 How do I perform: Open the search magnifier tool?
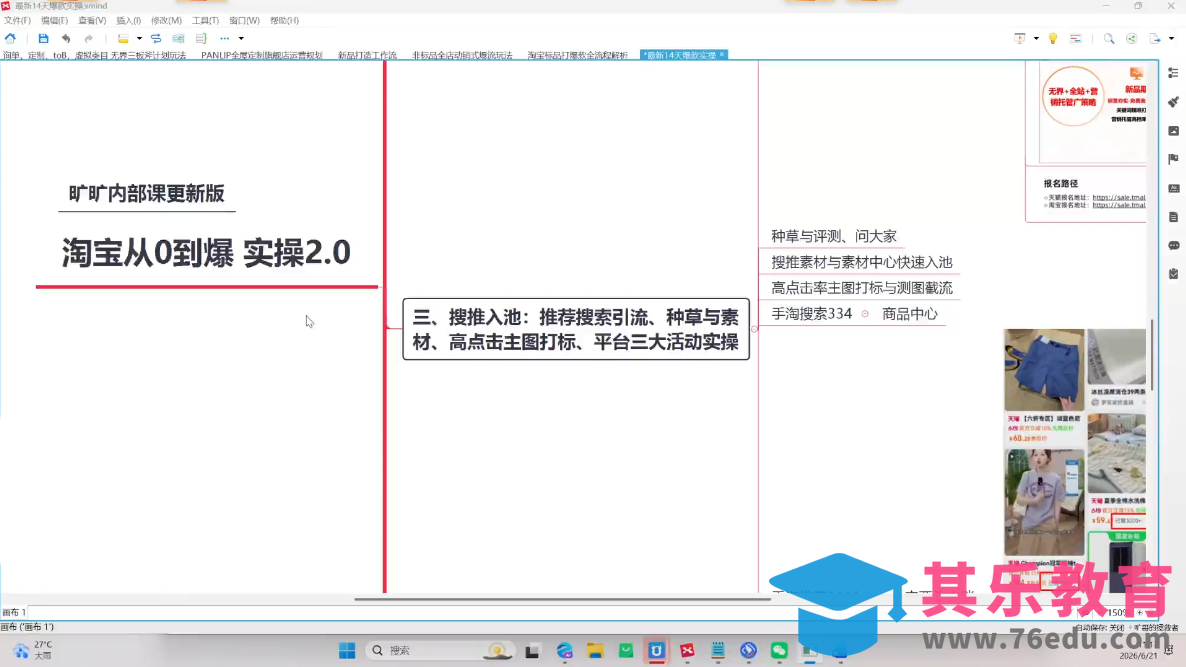click(x=1109, y=38)
